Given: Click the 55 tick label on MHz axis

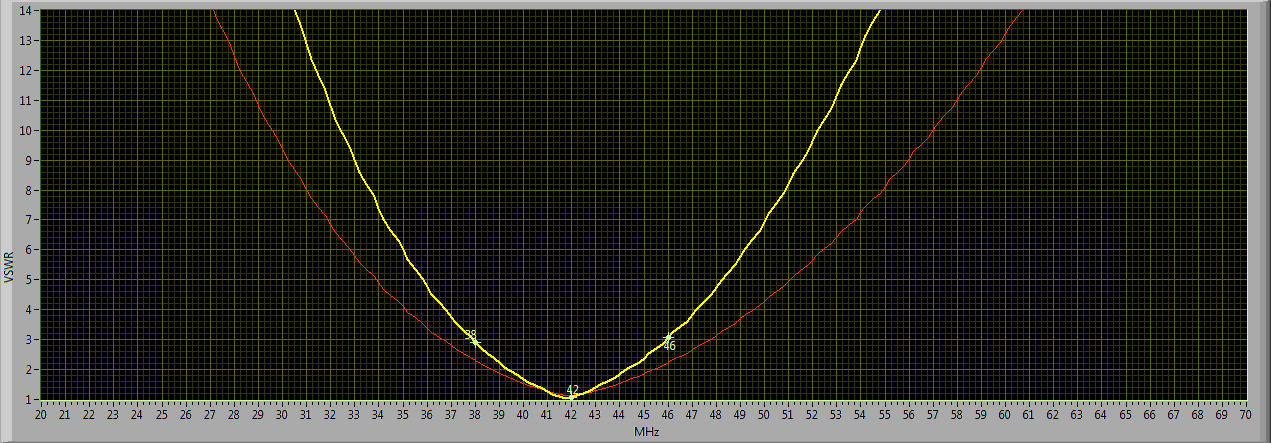Looking at the screenshot, I should click(x=884, y=413).
